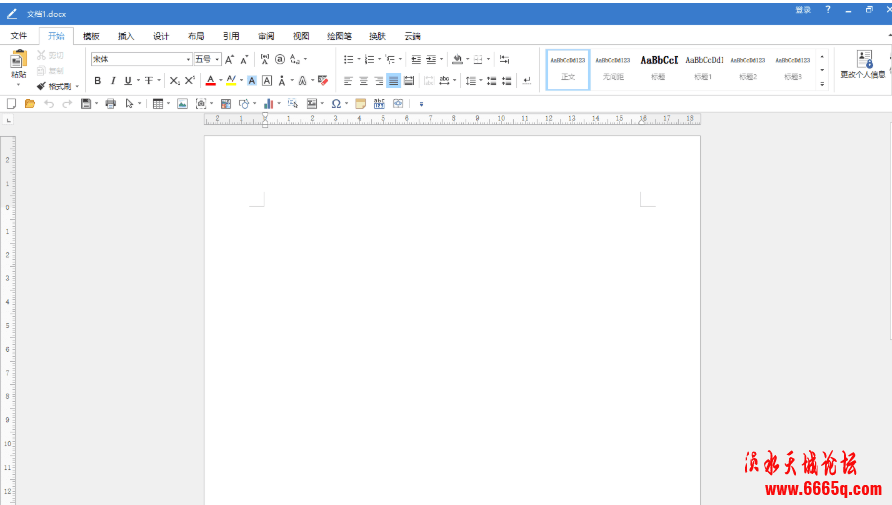Expand the 格式刷 dropdown arrow
Viewport: 892px width, 505px height.
(77, 86)
